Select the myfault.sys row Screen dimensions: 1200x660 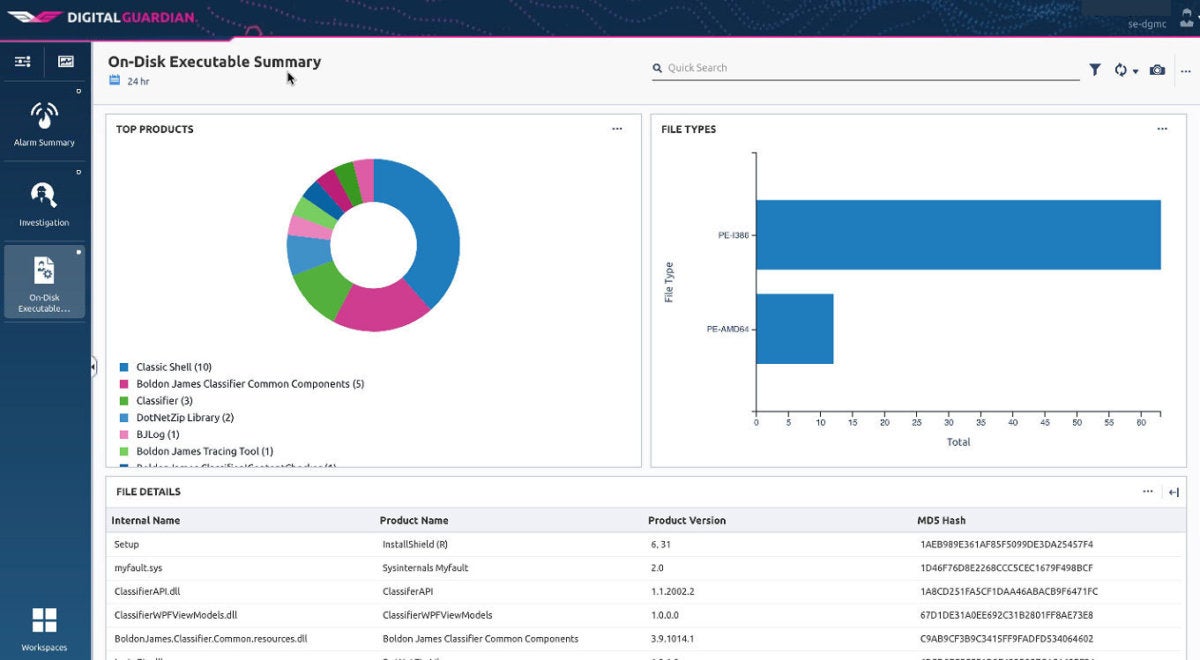(x=644, y=568)
